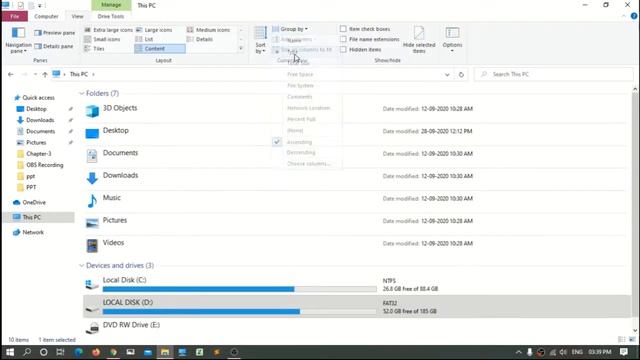Refresh the This PC view
Image resolution: width=640 pixels, height=360 pixels.
click(x=461, y=74)
